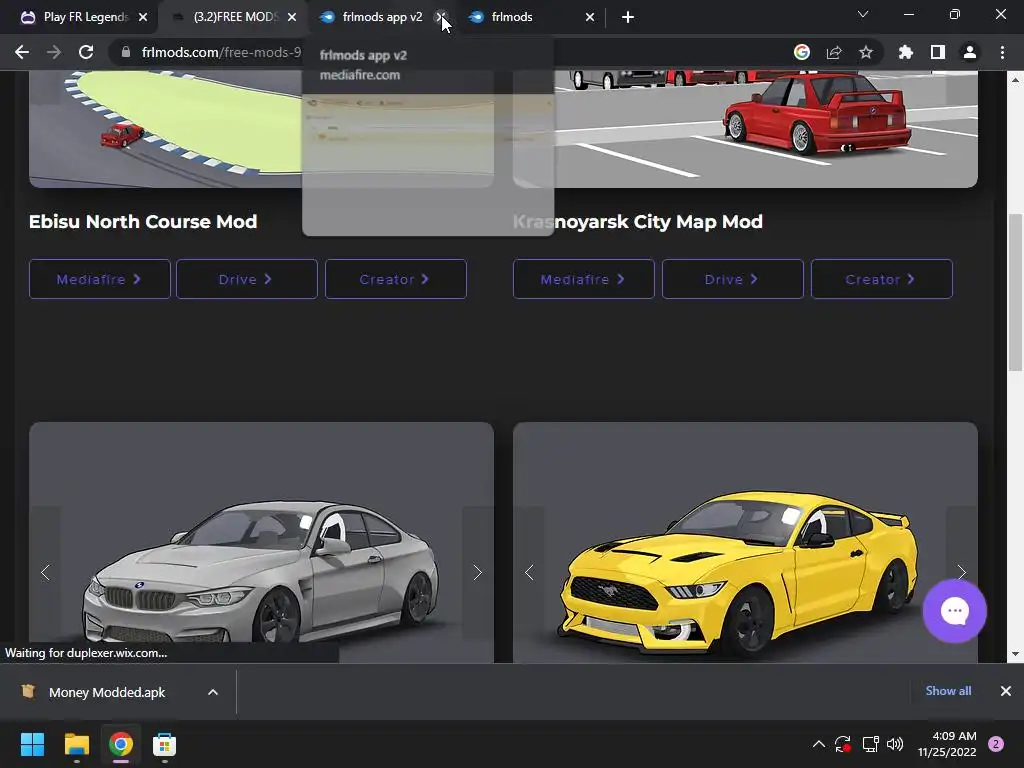Go back to the previous page
Viewport: 1024px width, 768px height.
(x=22, y=52)
